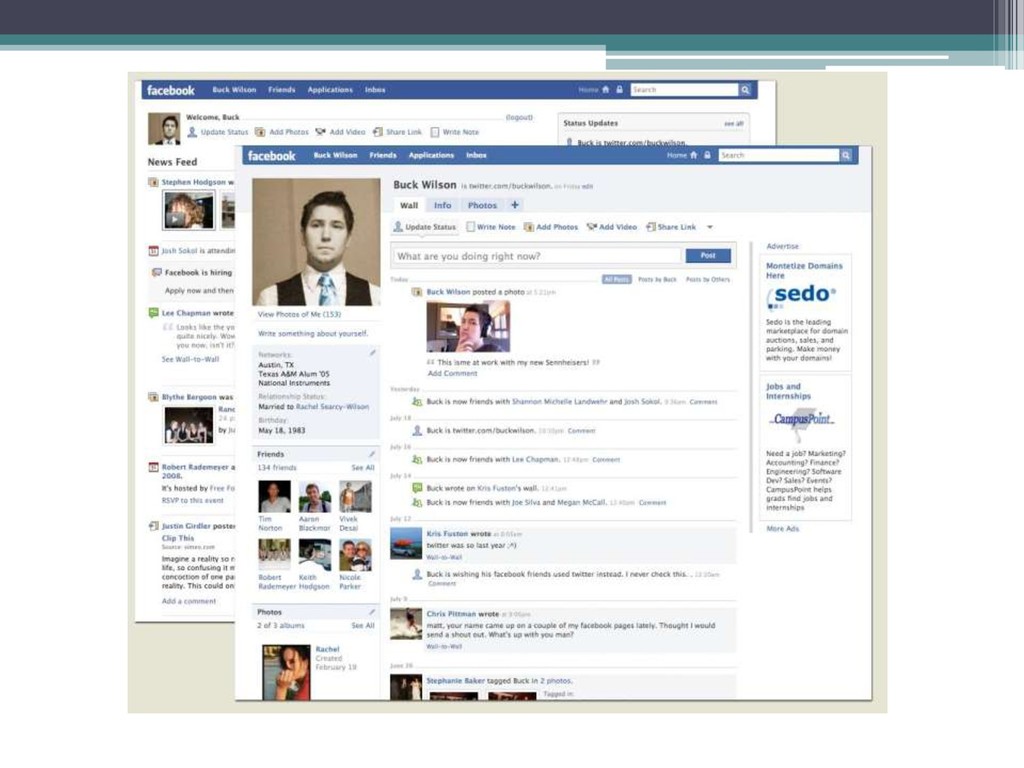Switch to the Info tab
Image resolution: width=1024 pixels, height=768 pixels.
(443, 205)
